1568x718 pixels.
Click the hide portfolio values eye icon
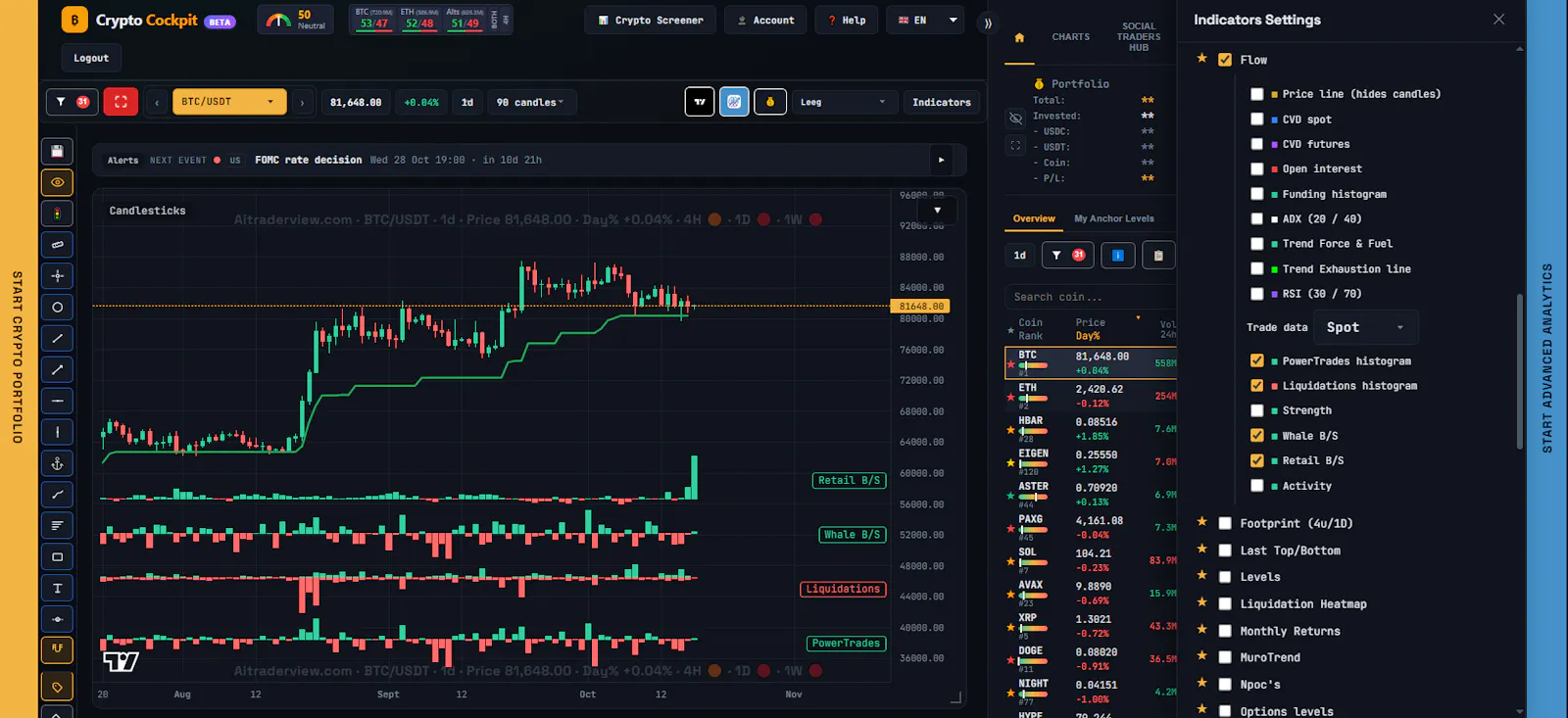click(1015, 118)
